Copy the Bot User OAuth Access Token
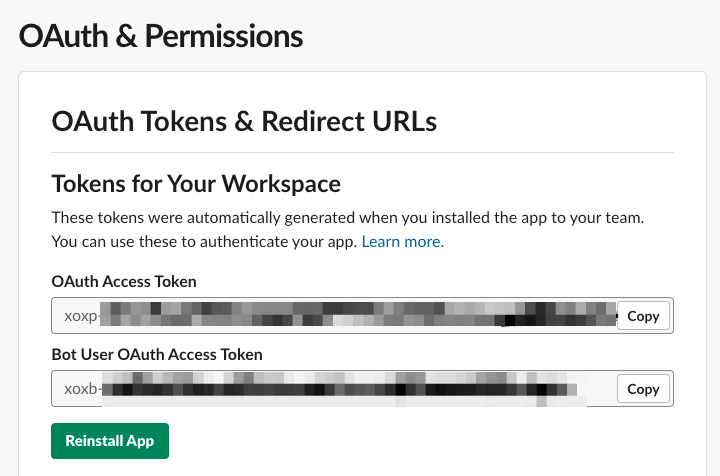 (643, 389)
